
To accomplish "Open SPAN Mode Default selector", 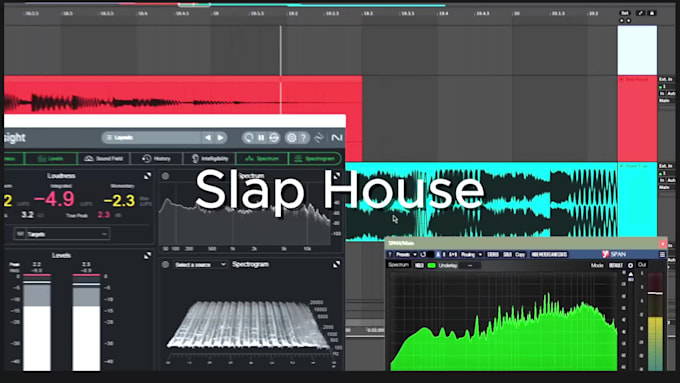I will (615, 265).
